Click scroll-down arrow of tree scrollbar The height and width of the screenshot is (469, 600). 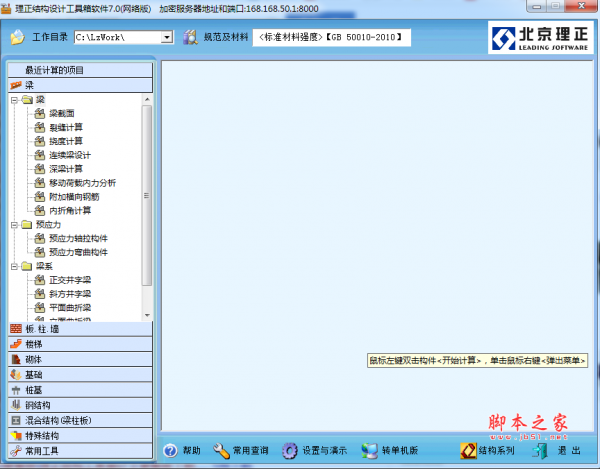(147, 315)
